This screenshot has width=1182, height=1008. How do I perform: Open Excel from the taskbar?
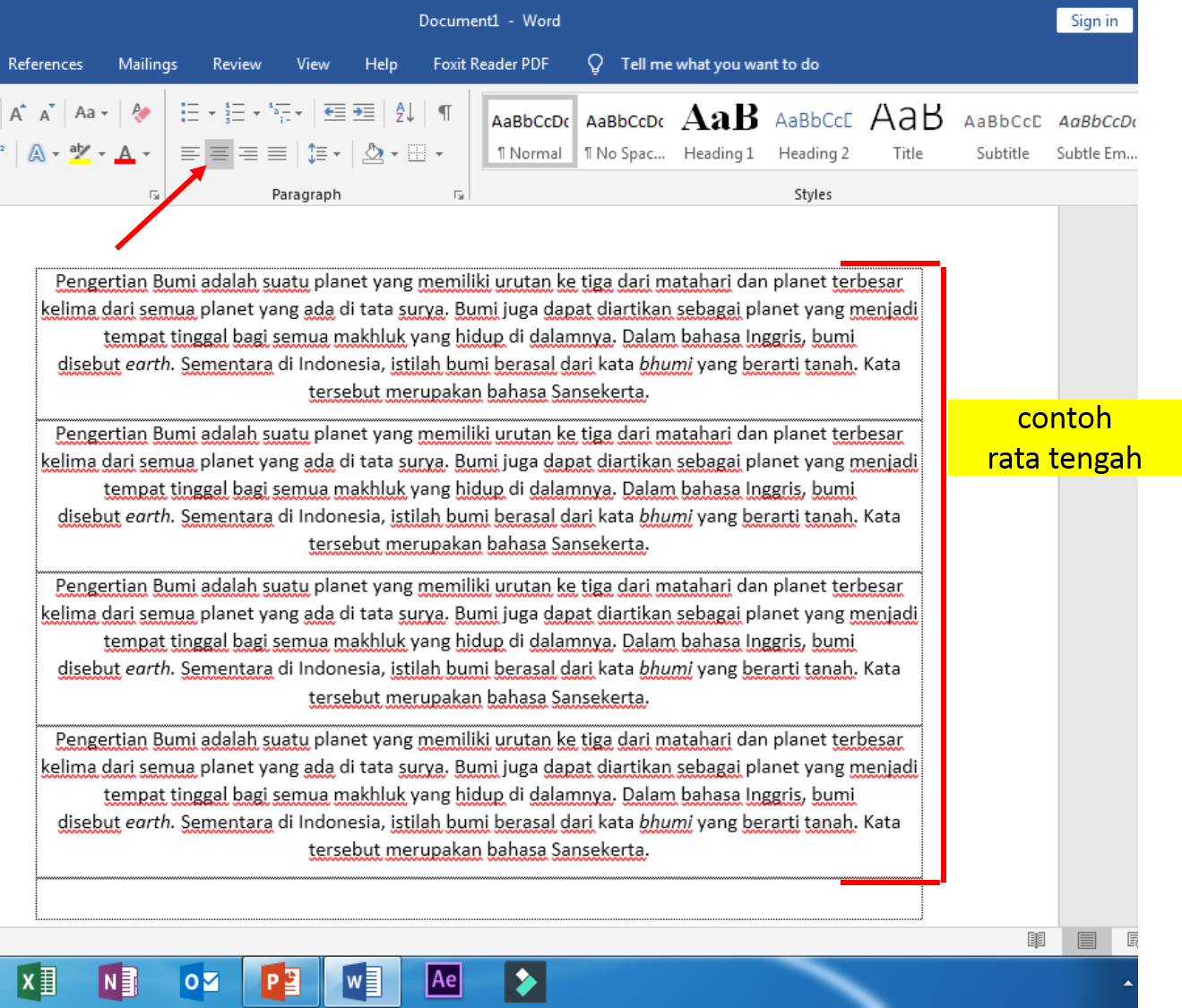[x=38, y=982]
